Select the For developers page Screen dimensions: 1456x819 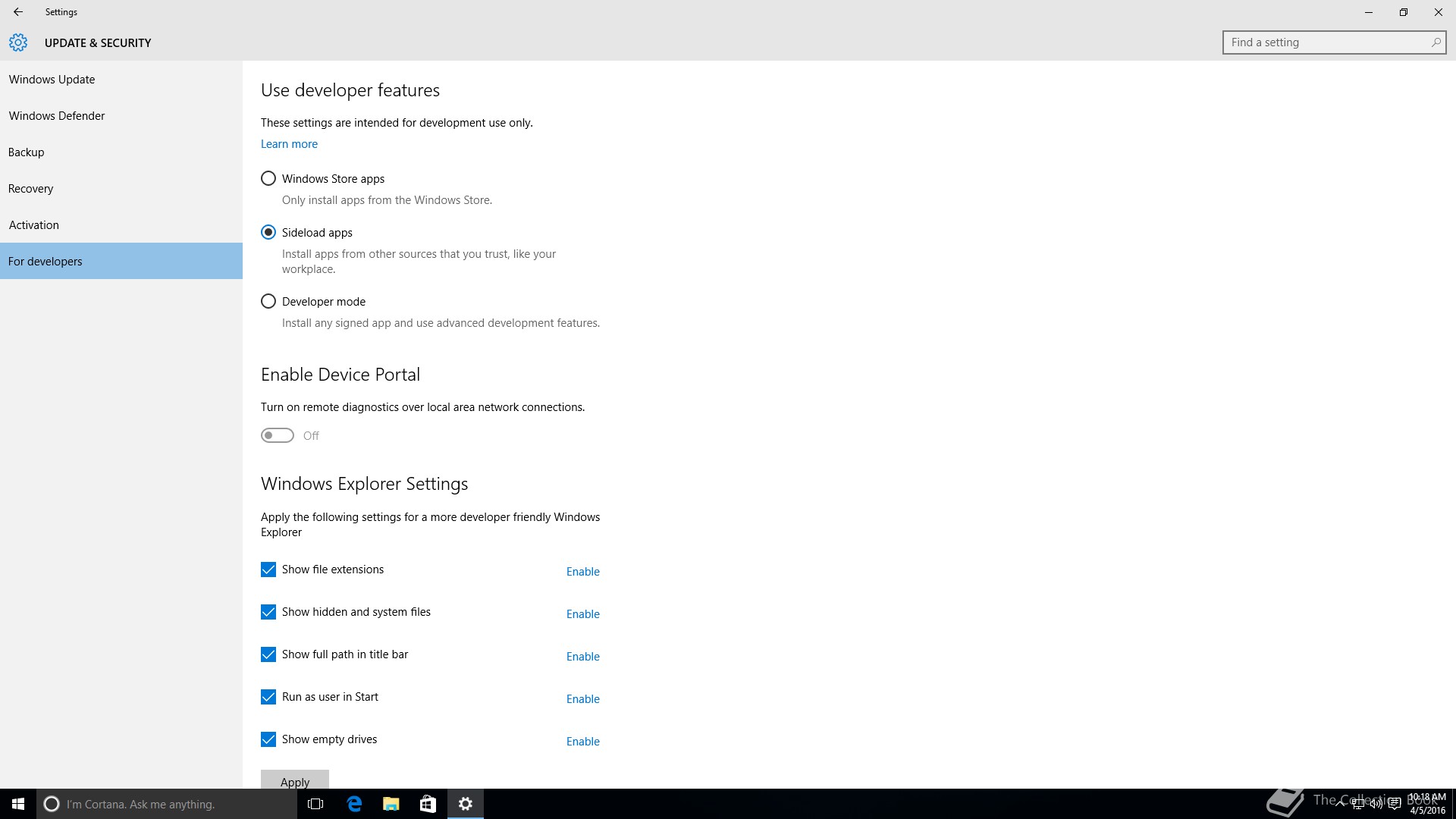(x=121, y=262)
